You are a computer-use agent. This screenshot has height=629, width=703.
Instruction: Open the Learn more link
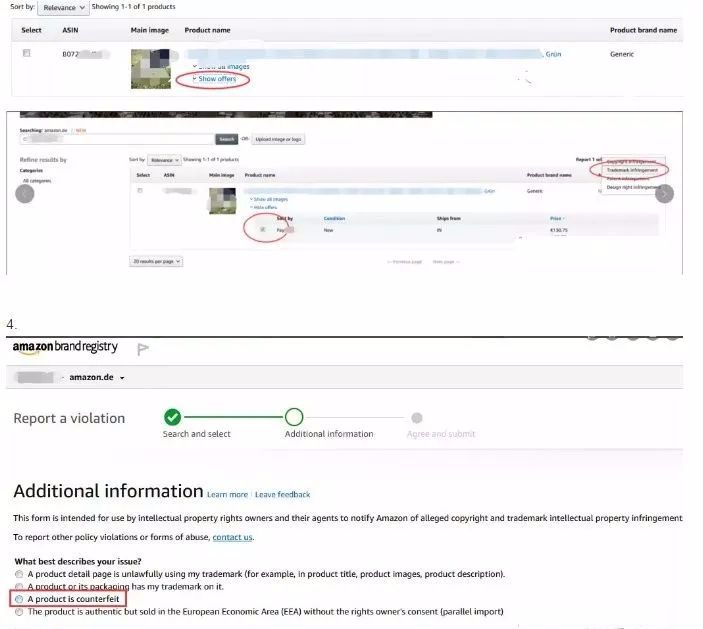[227, 495]
